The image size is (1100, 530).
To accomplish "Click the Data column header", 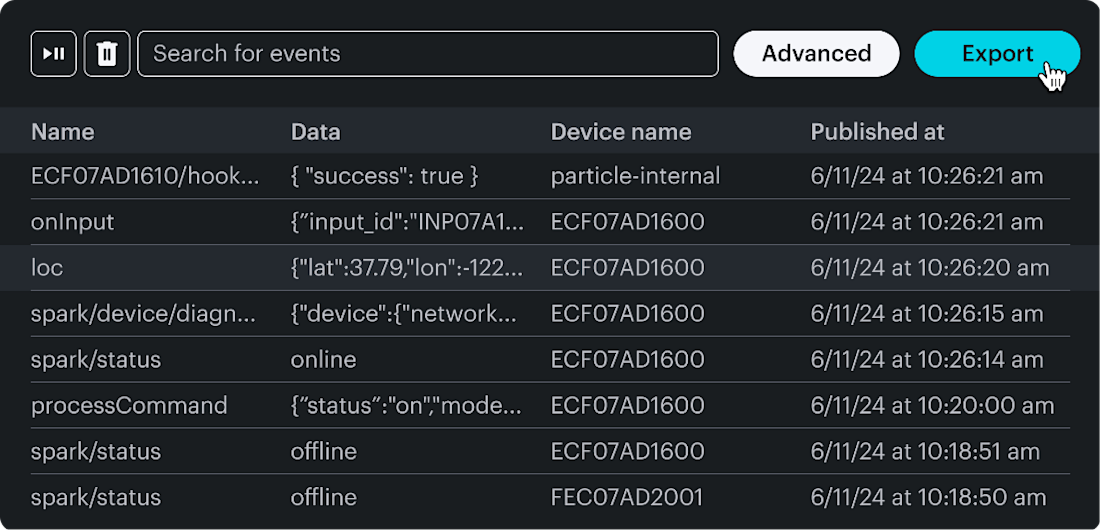I will tap(315, 132).
